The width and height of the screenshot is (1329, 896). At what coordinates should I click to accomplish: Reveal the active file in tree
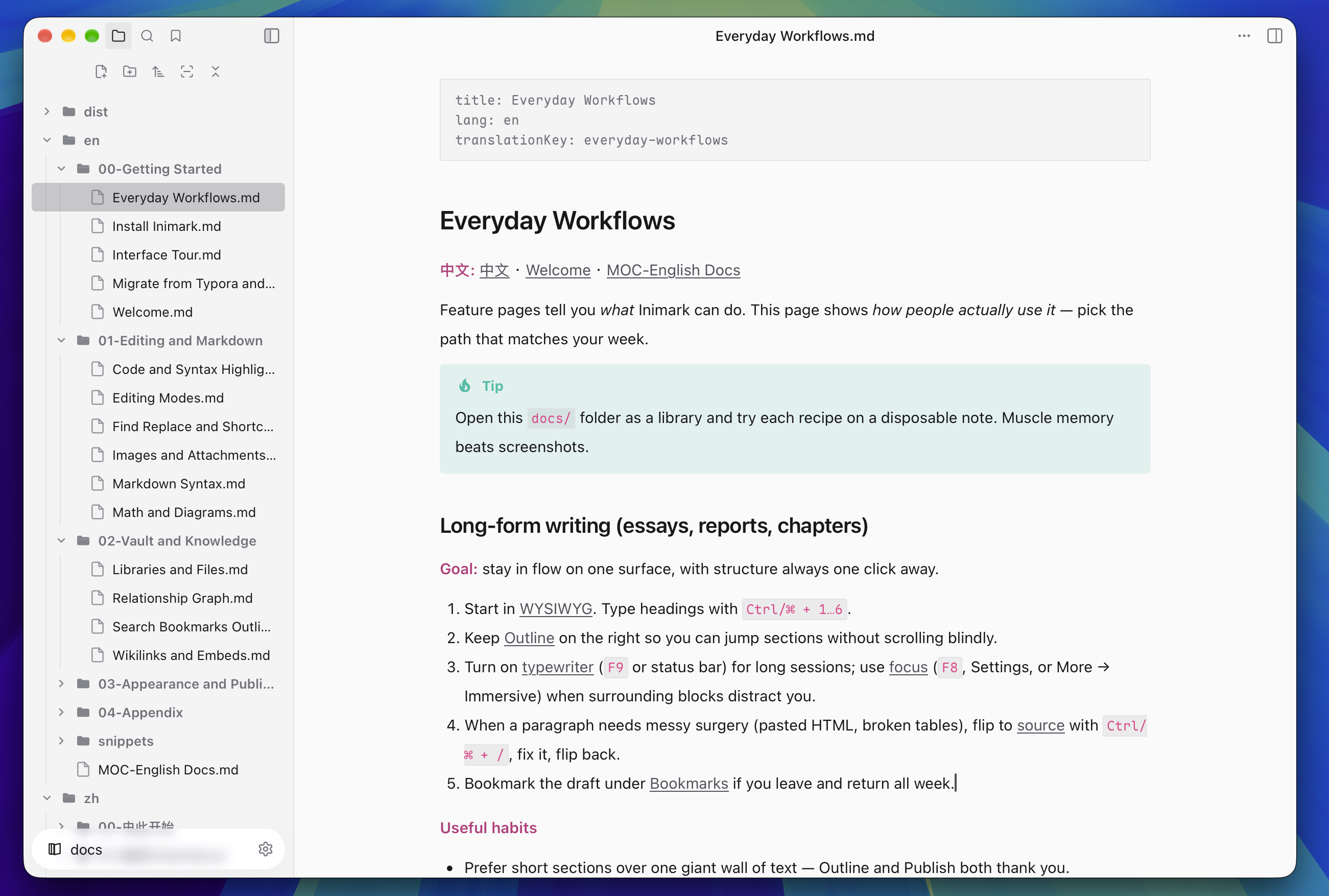[x=187, y=72]
